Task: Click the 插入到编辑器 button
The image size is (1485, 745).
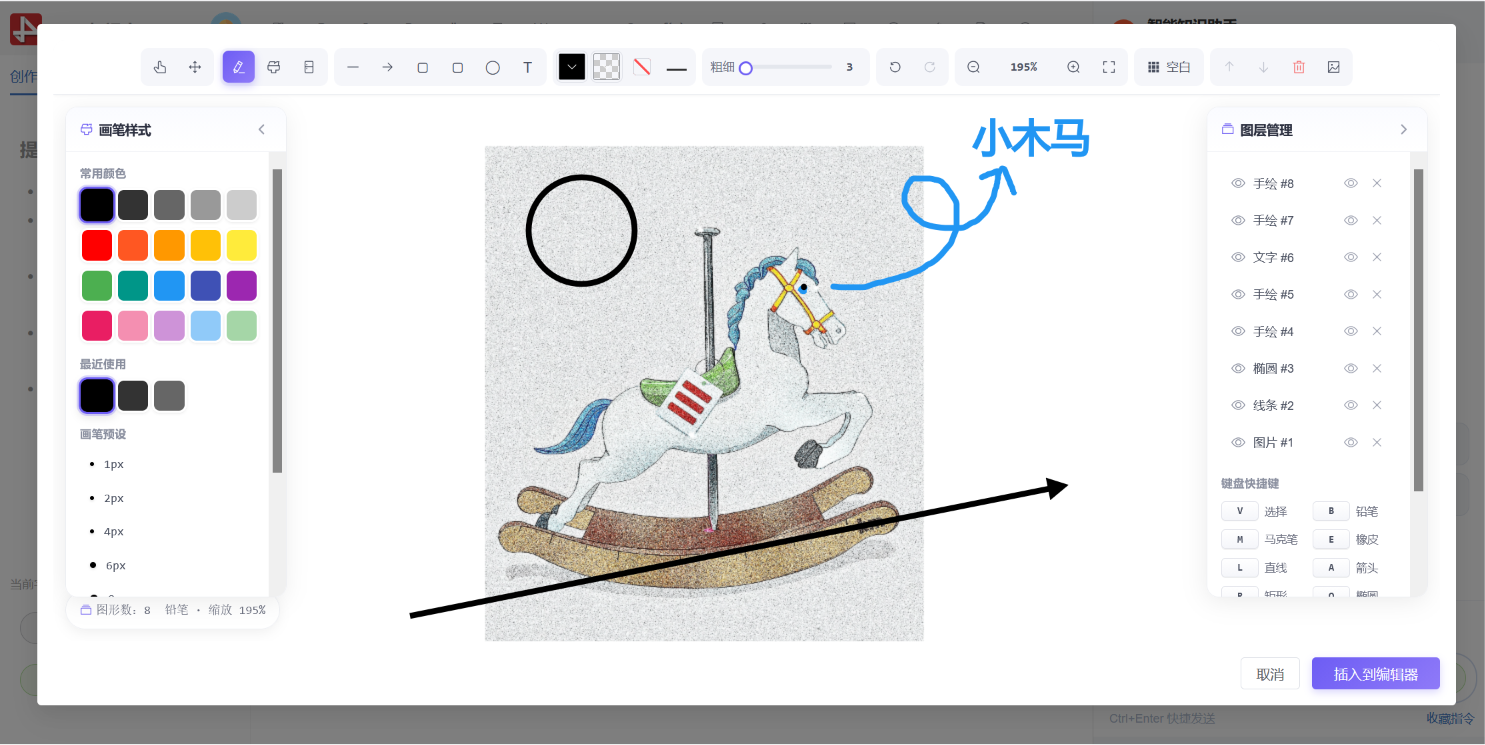Action: (1376, 674)
